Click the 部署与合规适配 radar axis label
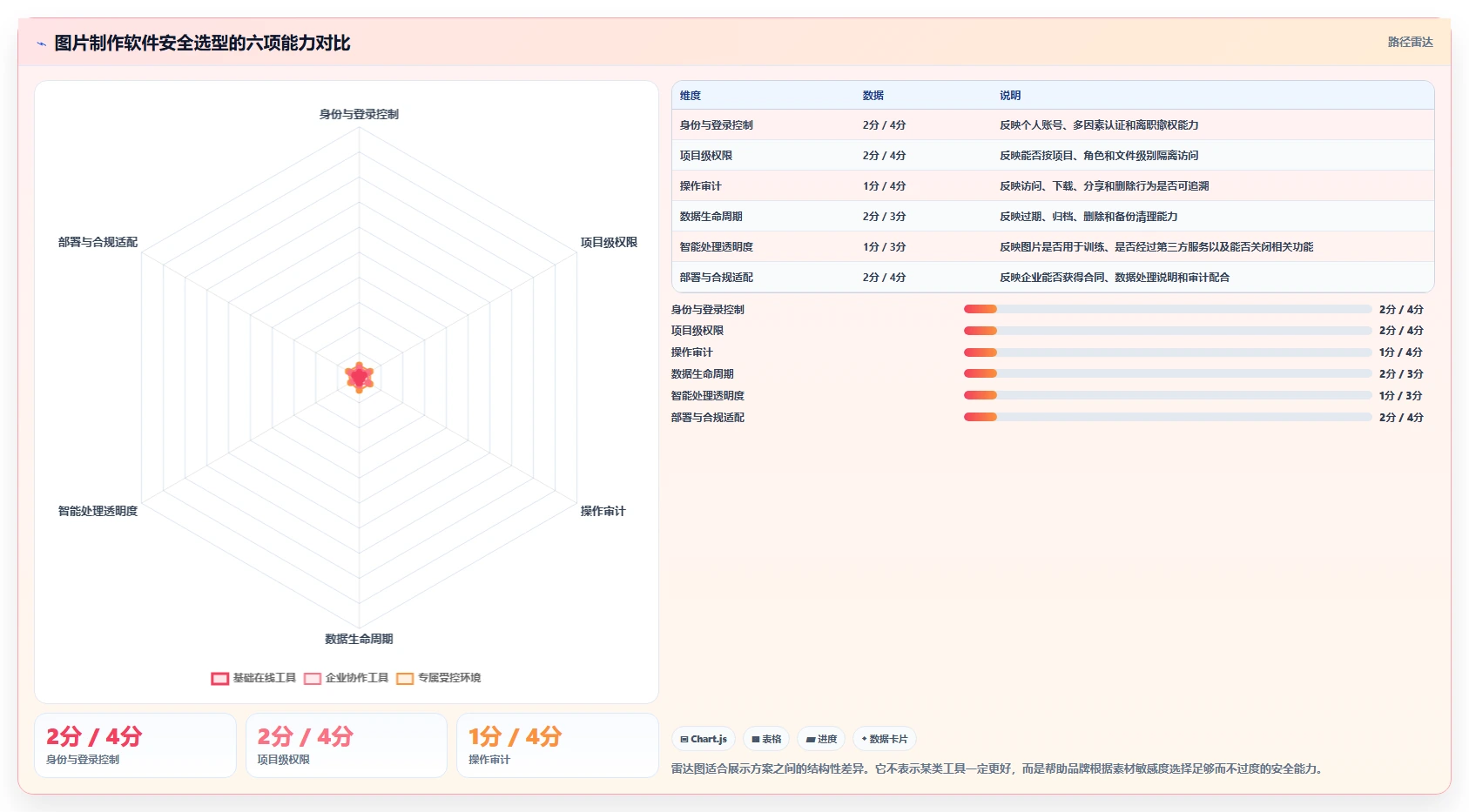The height and width of the screenshot is (812, 1469). 98,242
